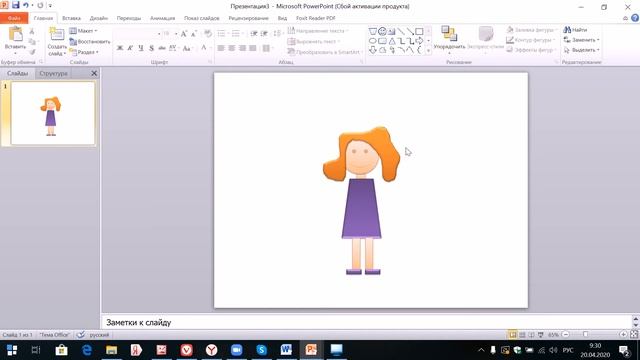This screenshot has width=640, height=360.
Task: Expand the shapes gallery with More arrow
Action: [428, 51]
